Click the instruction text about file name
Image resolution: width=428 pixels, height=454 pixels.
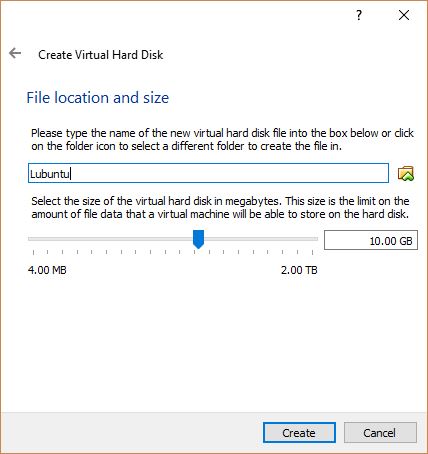tap(222, 139)
